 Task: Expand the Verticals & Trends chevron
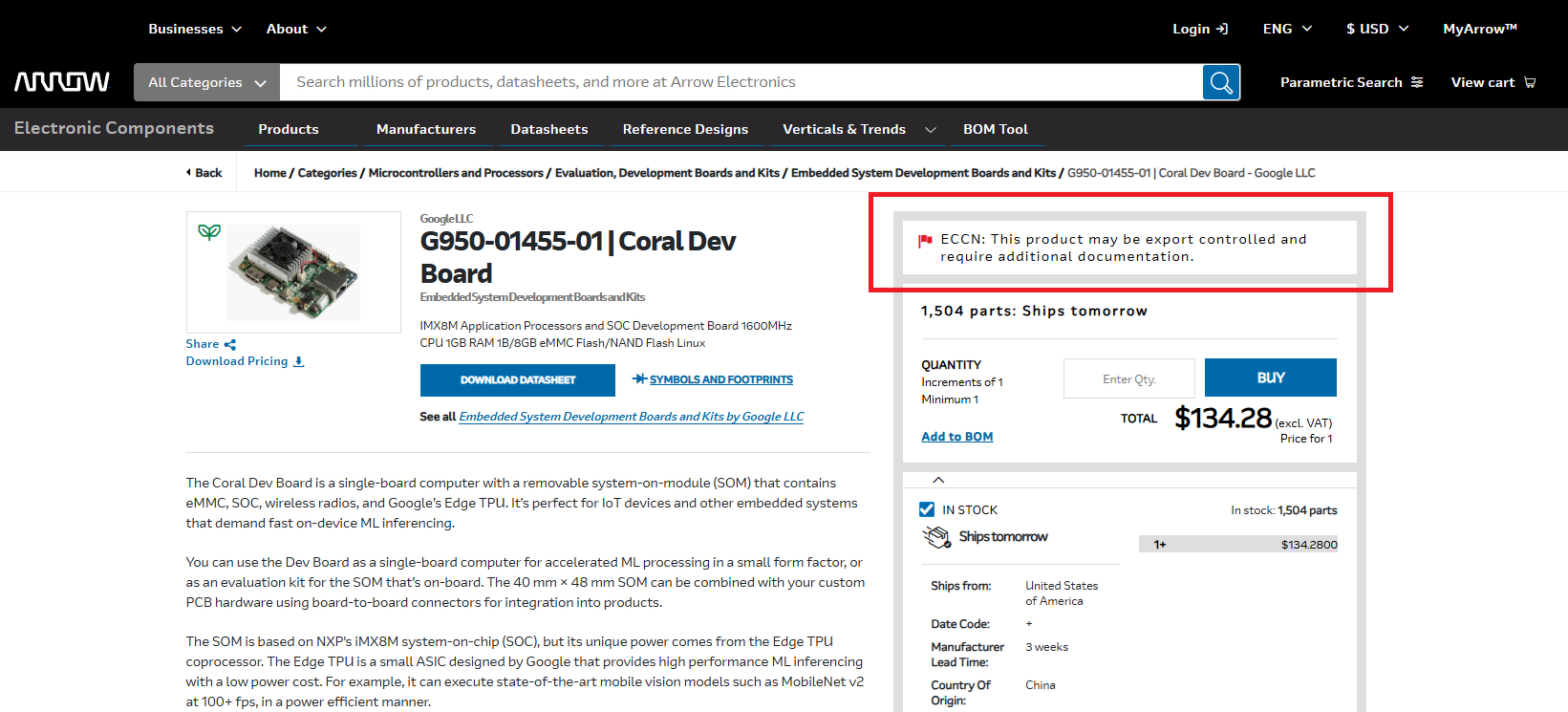[x=931, y=129]
